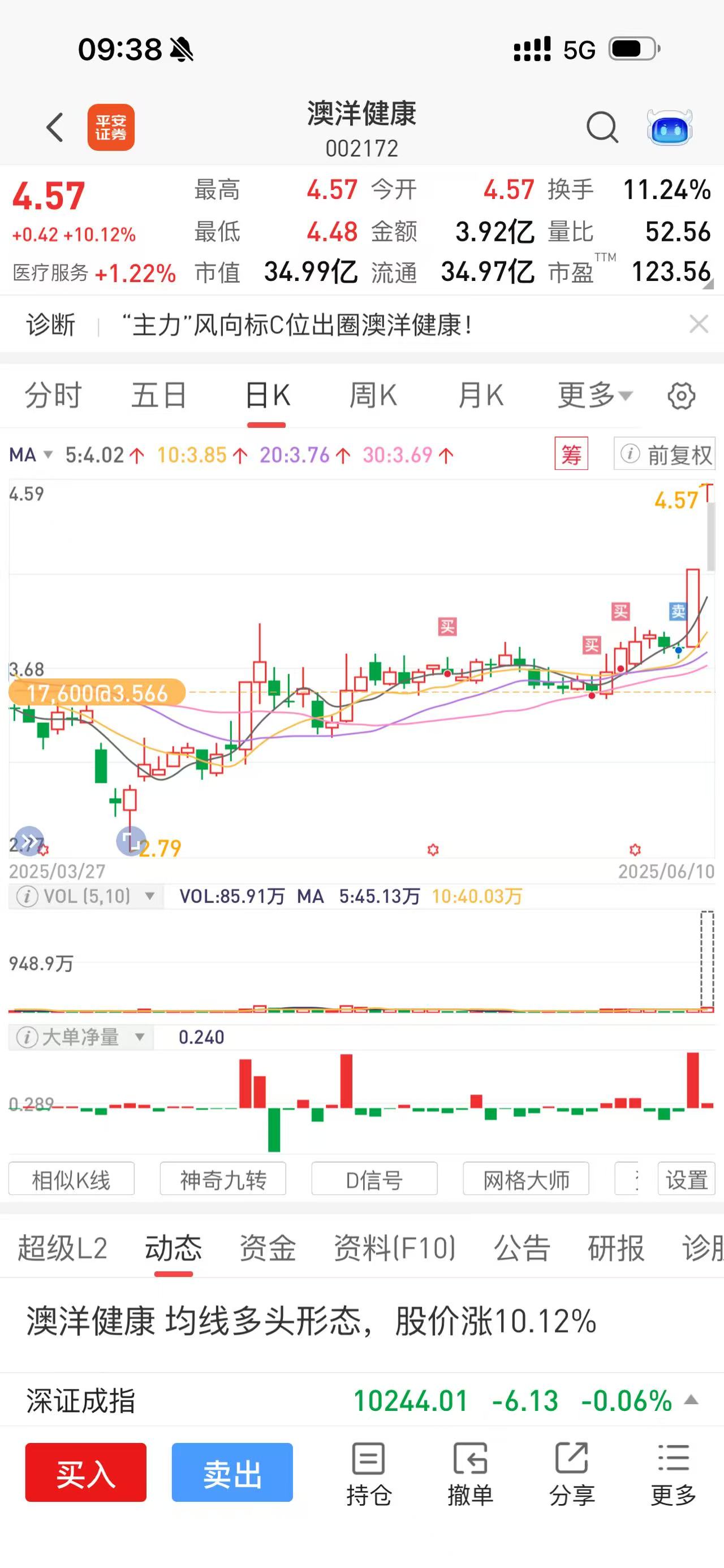Tap the 市盈 123.56 value
Viewport: 724px width, 1568px height.
pos(670,272)
